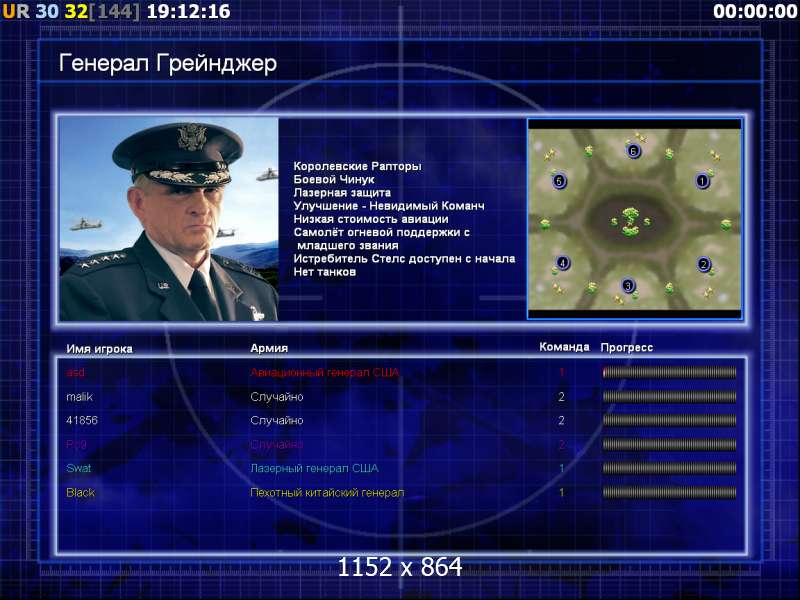Click the progress bar for player Swat
This screenshot has height=600, width=800.
click(x=669, y=468)
